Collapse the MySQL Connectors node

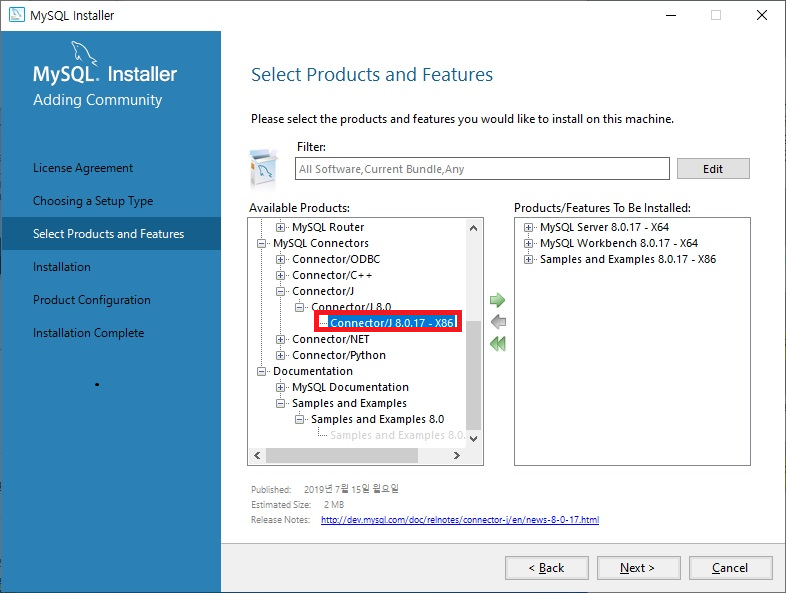pos(261,243)
